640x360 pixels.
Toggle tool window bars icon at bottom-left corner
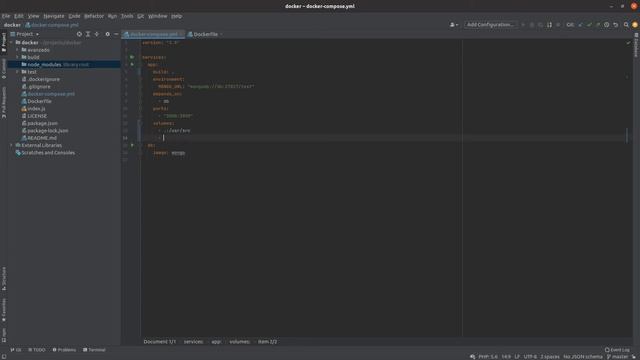tap(4, 357)
